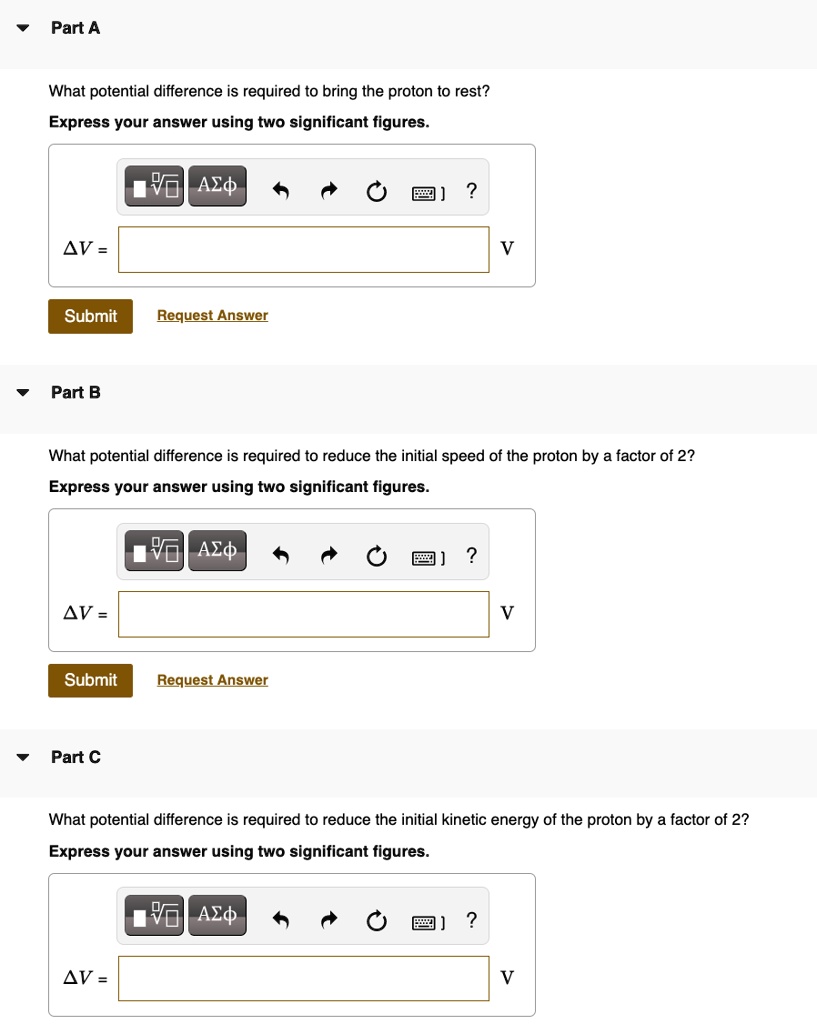Select the ΑΣφ symbols icon in Part C
This screenshot has width=817, height=1024.
point(217,914)
